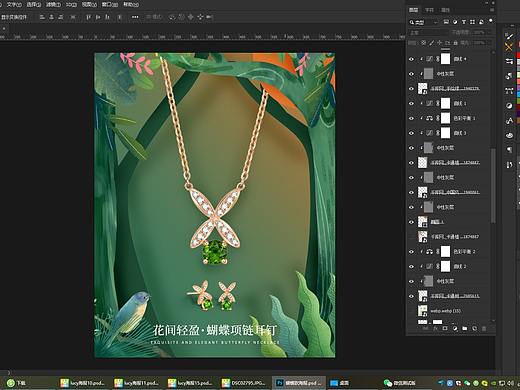This screenshot has width=520, height=390.
Task: Hide the 曲线 4 layer
Action: coord(411,59)
